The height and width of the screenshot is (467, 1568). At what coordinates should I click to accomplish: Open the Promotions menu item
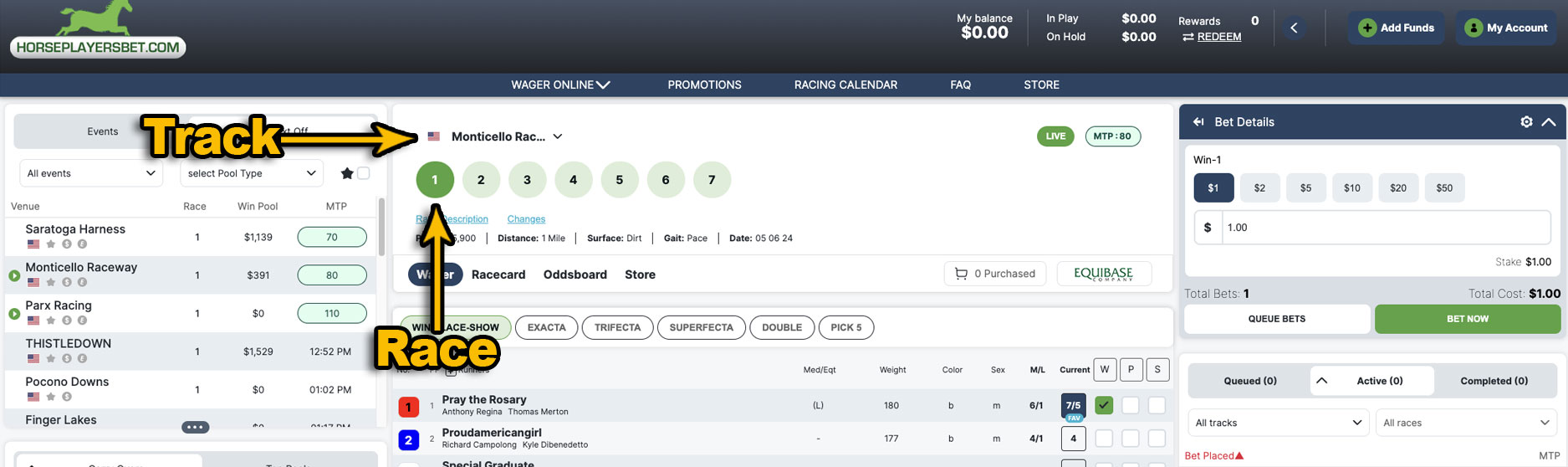704,85
